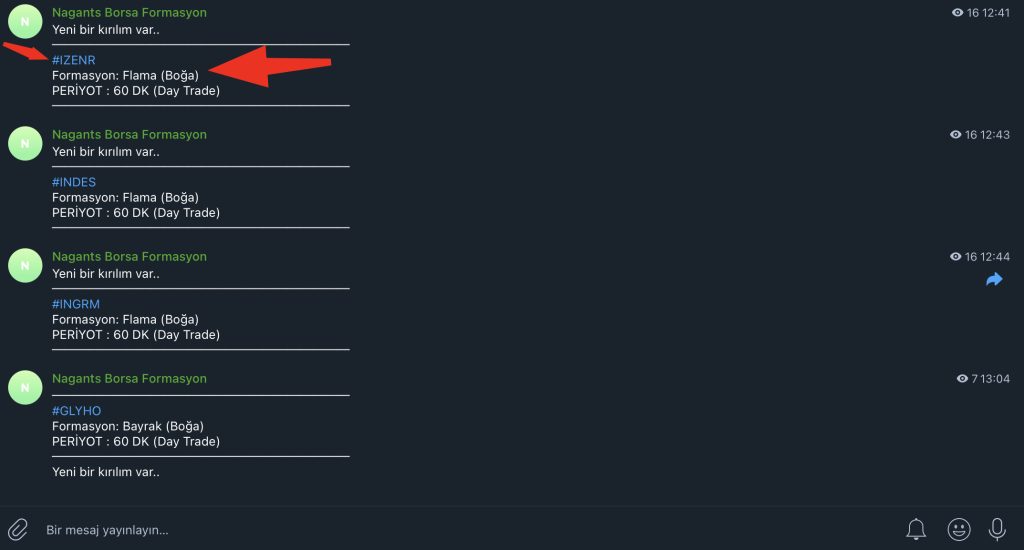Click the message input field 'Bir mesaj yayınlayın...'
Viewport: 1024px width, 550px height.
[457, 530]
